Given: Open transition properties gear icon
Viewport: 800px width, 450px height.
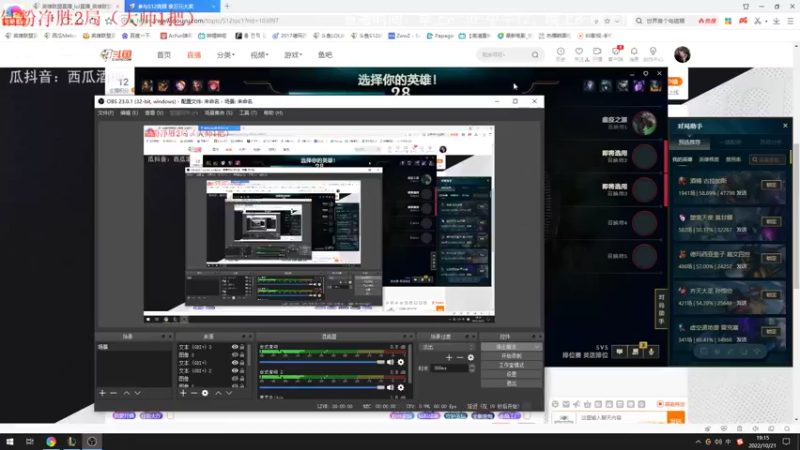Looking at the screenshot, I should tap(470, 358).
